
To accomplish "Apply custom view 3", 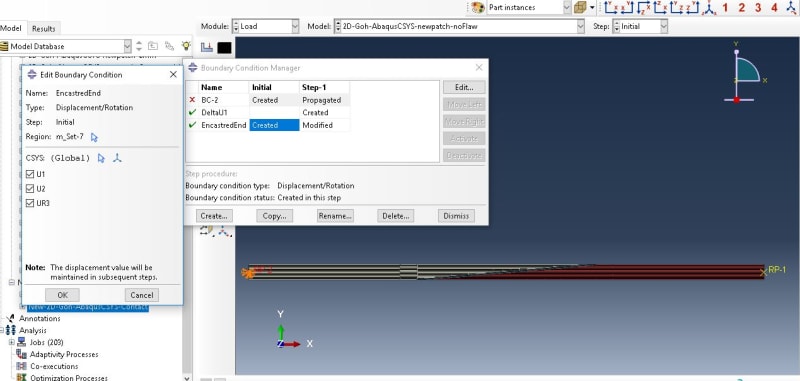I will click(758, 8).
